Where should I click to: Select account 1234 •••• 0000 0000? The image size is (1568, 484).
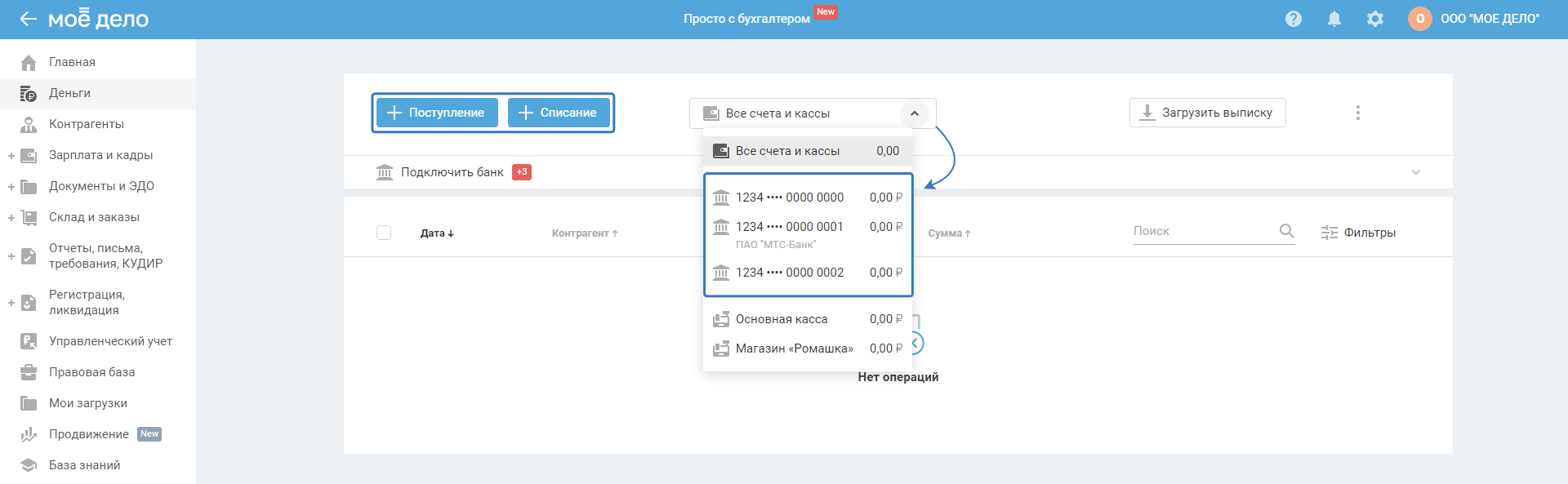click(808, 198)
